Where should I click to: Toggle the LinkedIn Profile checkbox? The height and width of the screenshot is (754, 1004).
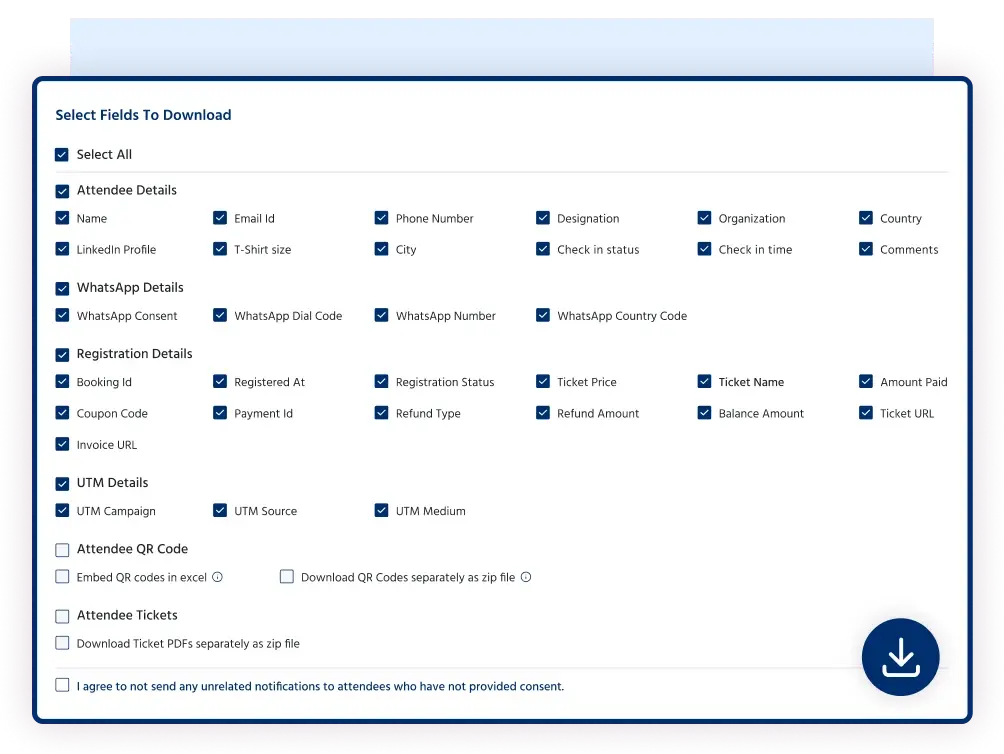[x=62, y=248]
